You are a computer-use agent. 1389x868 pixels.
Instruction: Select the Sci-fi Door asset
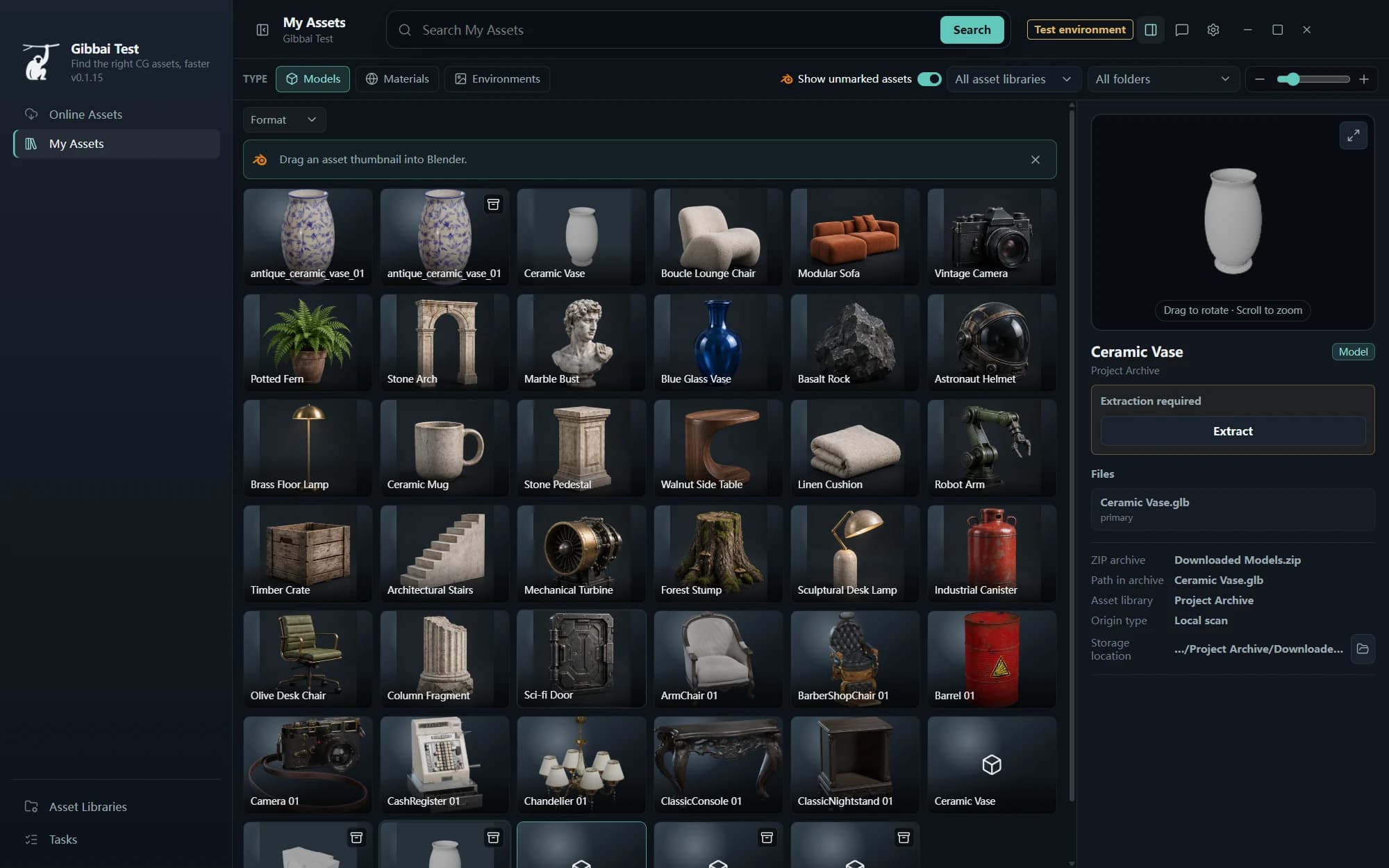point(581,659)
